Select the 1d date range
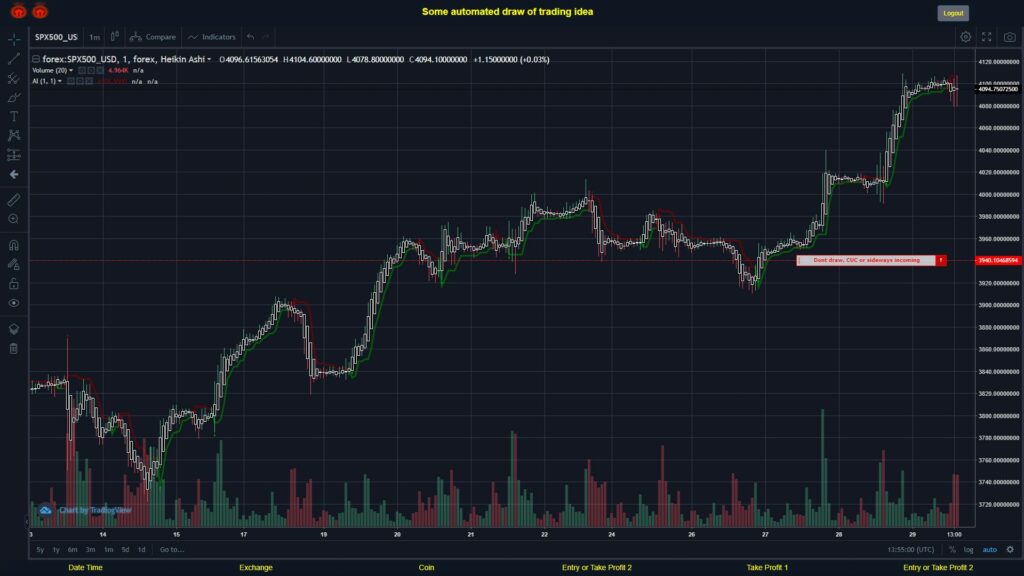 click(141, 550)
